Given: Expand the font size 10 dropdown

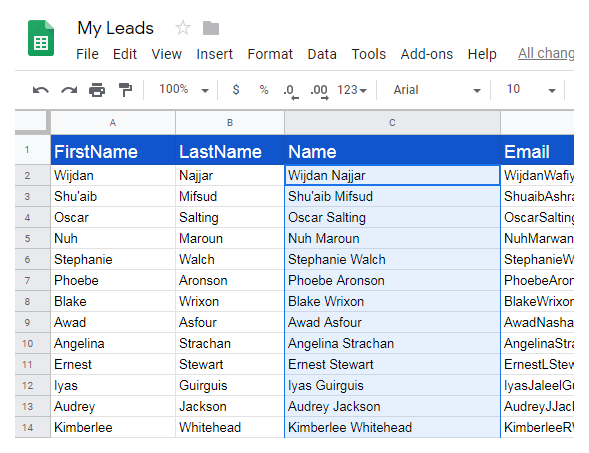Looking at the screenshot, I should click(531, 89).
